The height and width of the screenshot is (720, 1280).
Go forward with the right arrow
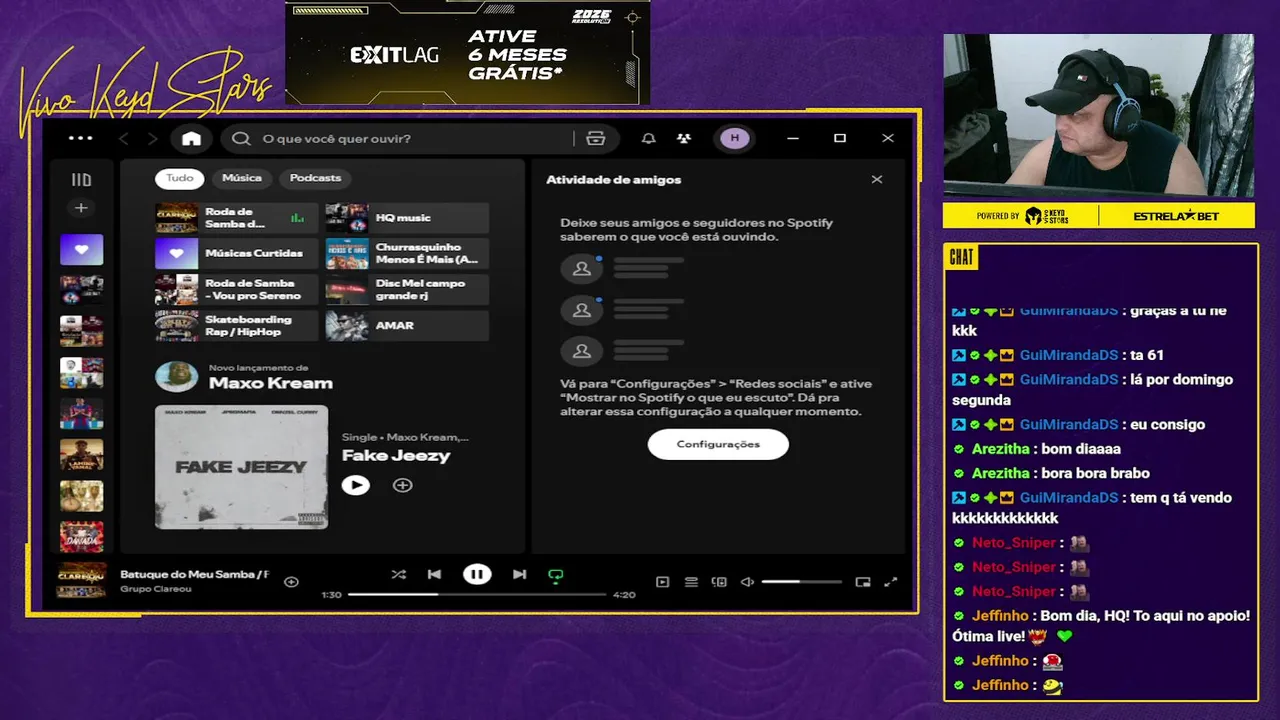(x=152, y=138)
